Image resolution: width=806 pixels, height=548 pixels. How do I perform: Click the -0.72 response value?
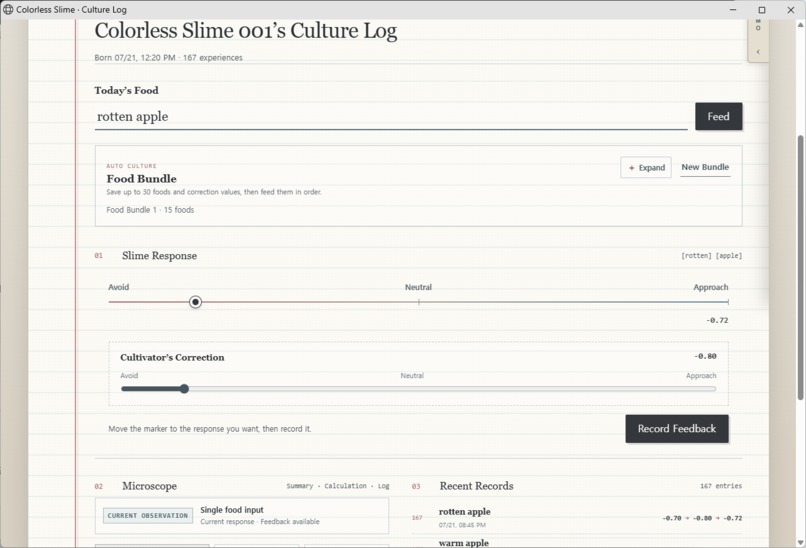717,320
